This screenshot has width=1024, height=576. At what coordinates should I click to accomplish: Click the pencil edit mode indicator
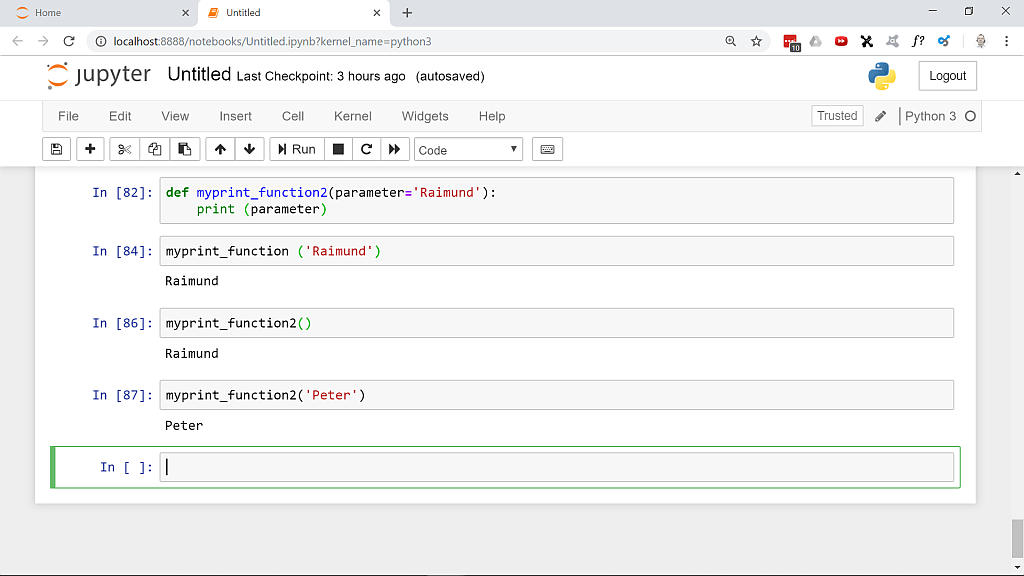[880, 116]
